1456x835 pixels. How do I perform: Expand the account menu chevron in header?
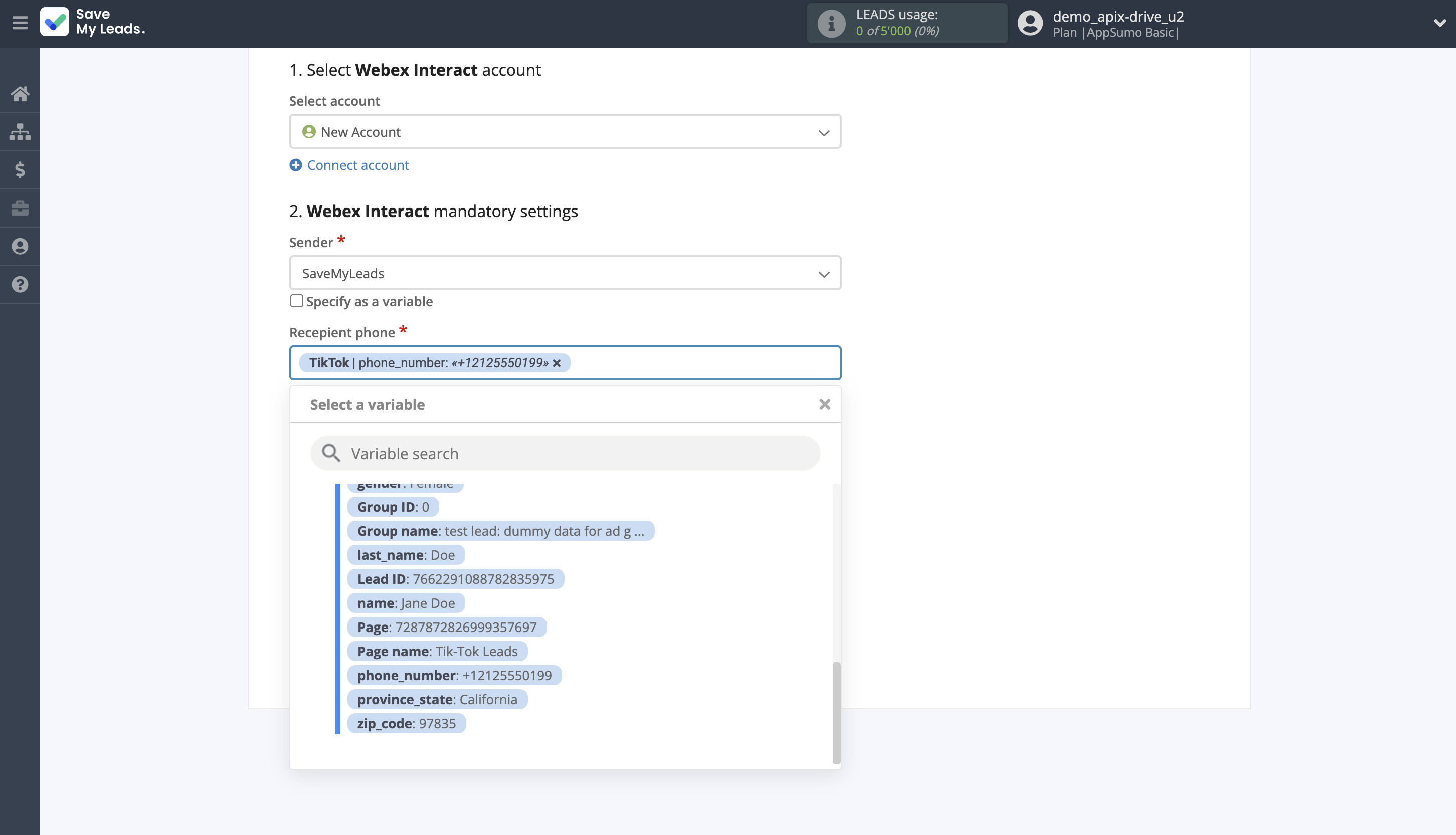(x=1439, y=23)
